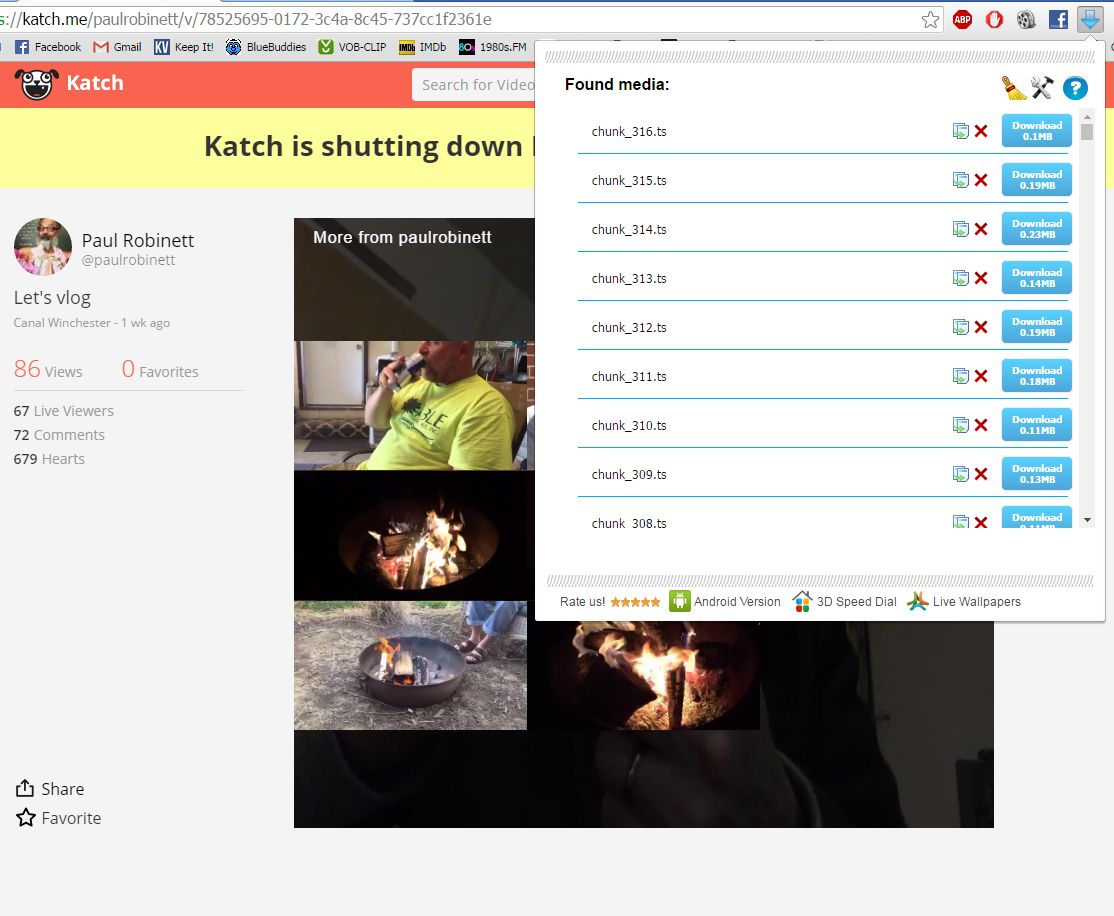Click the 72 Comments stat

pyautogui.click(x=59, y=435)
